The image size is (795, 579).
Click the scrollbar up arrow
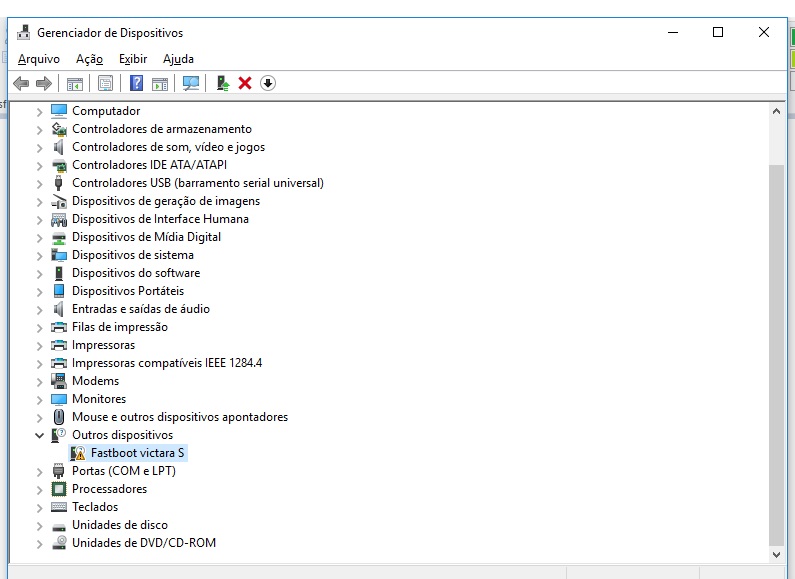coord(776,111)
